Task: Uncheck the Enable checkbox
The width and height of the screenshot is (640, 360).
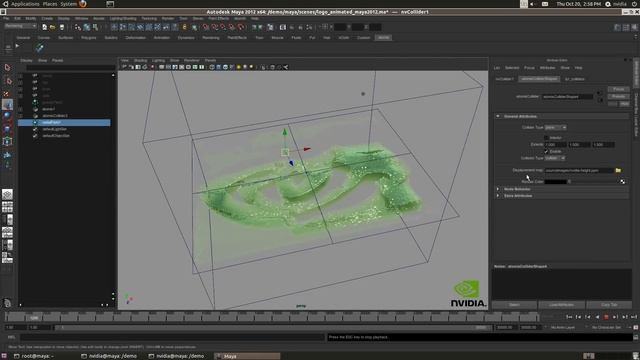Action: coord(546,151)
